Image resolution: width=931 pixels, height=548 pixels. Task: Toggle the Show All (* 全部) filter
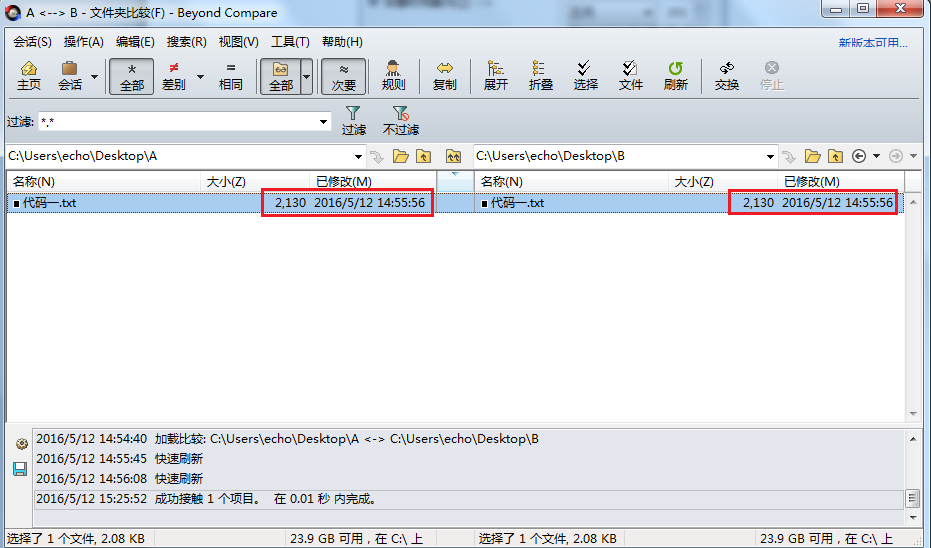point(131,76)
